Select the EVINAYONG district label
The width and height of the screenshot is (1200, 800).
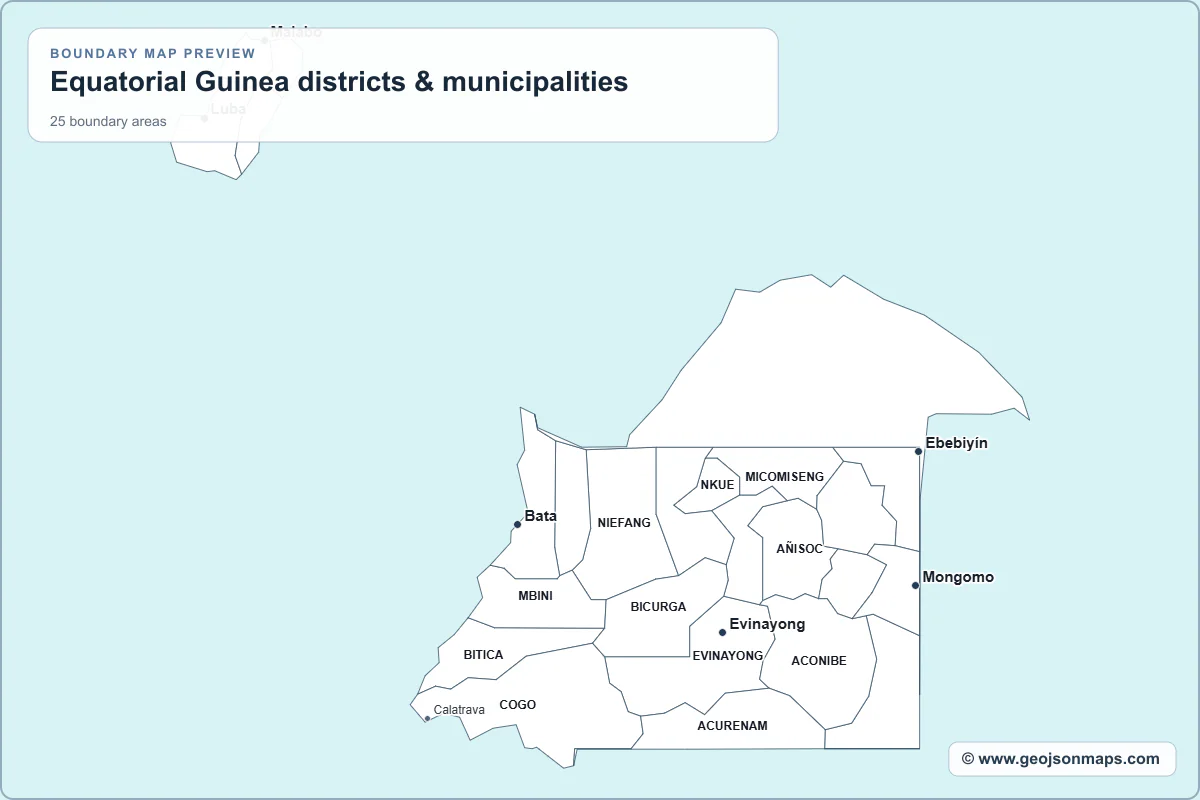(x=728, y=656)
